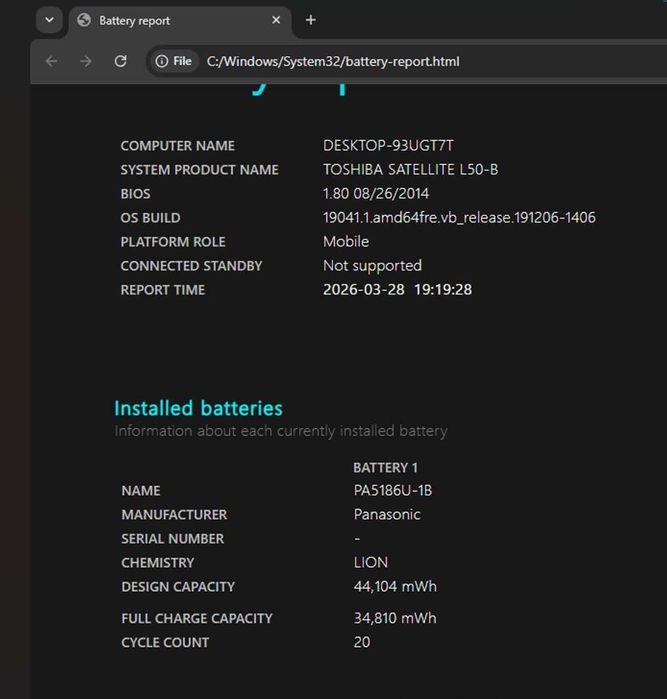
Task: Click the COMPUTER NAME label
Action: 177,146
